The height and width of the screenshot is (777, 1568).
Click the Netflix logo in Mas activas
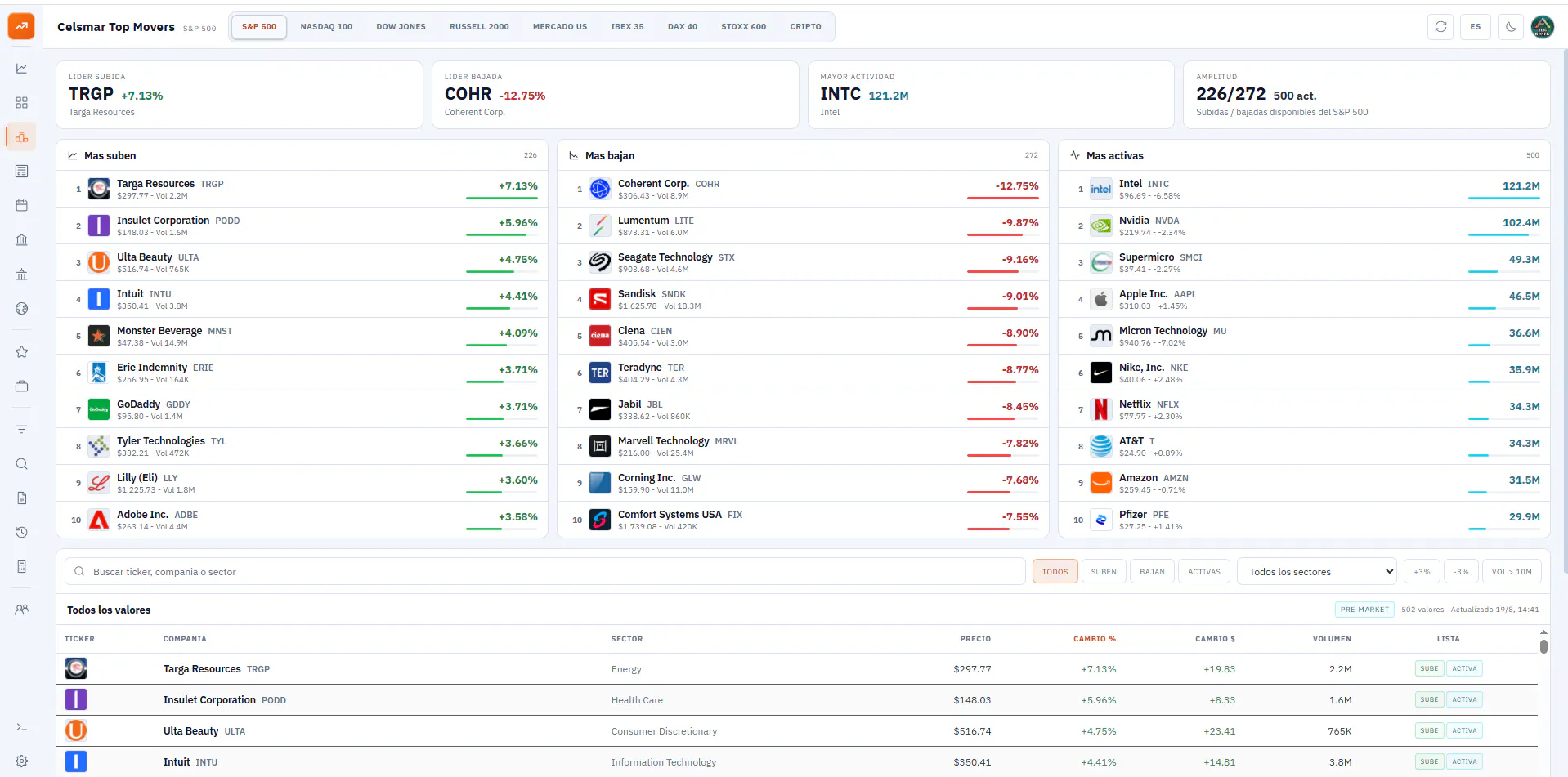(1101, 409)
